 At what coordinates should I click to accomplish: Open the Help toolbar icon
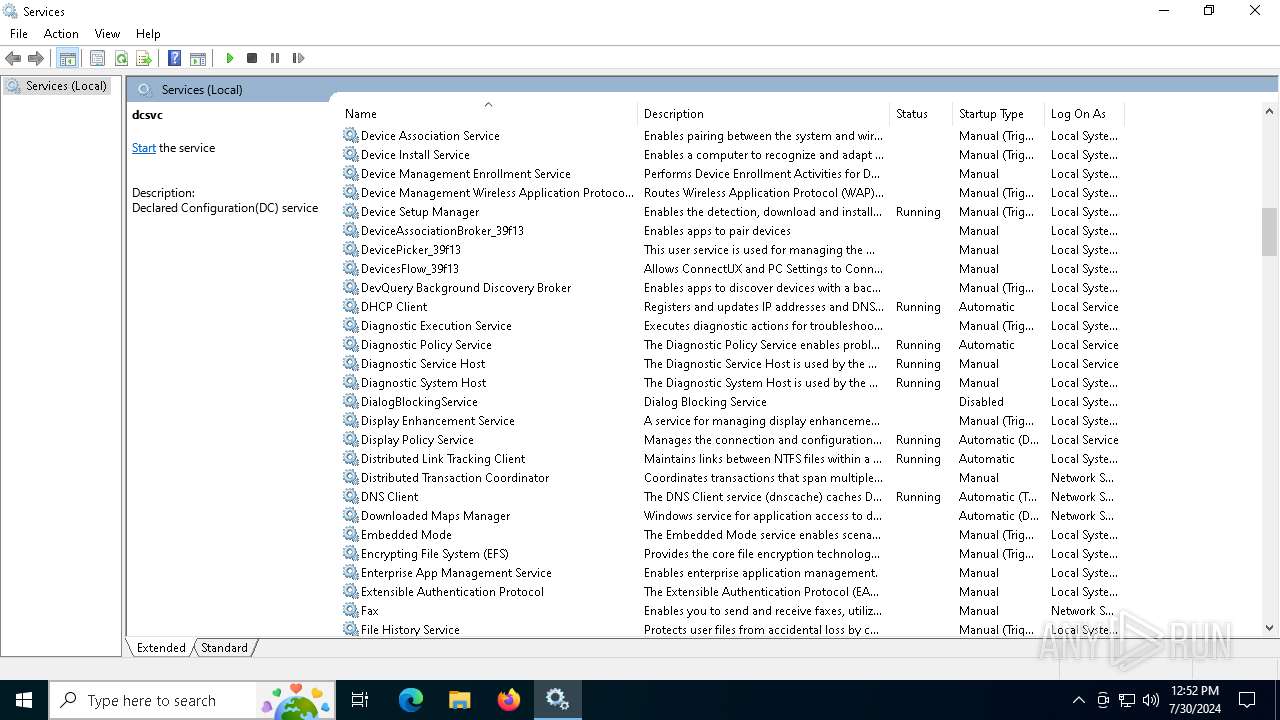(x=174, y=58)
